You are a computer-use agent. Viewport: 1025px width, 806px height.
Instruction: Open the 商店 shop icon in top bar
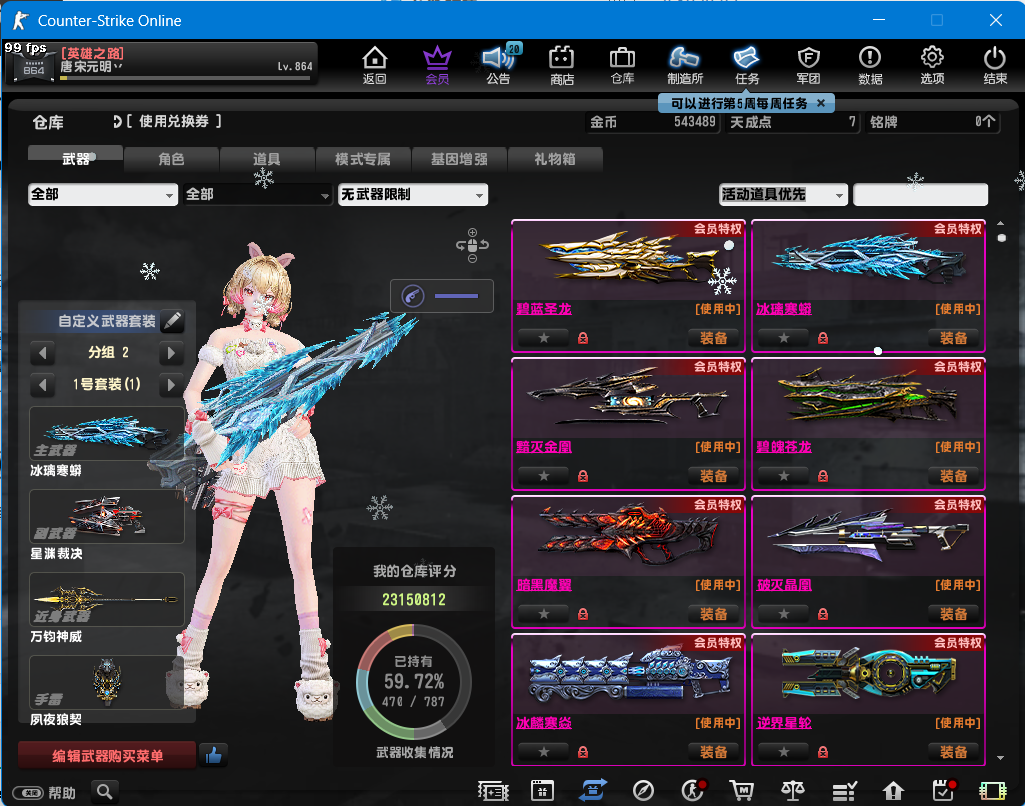(x=561, y=65)
